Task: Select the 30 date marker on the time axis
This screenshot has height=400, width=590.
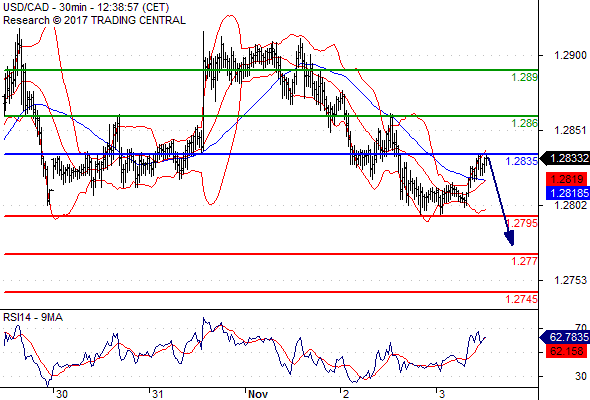Action: click(x=62, y=394)
